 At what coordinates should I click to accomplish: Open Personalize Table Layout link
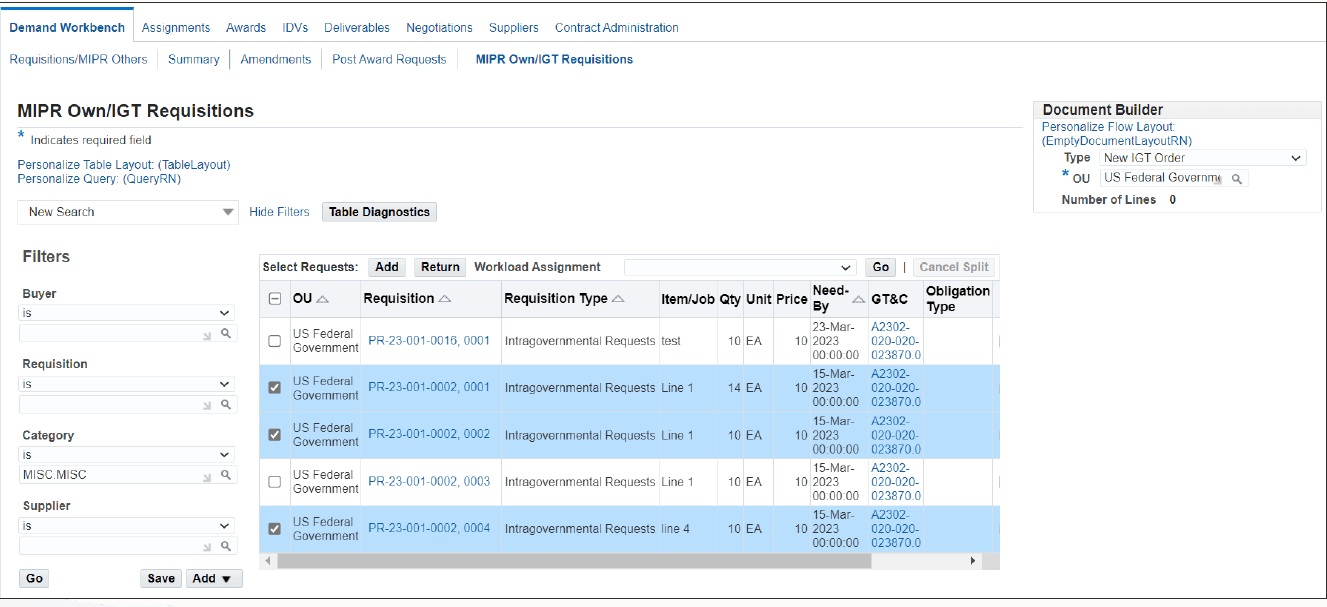click(124, 165)
